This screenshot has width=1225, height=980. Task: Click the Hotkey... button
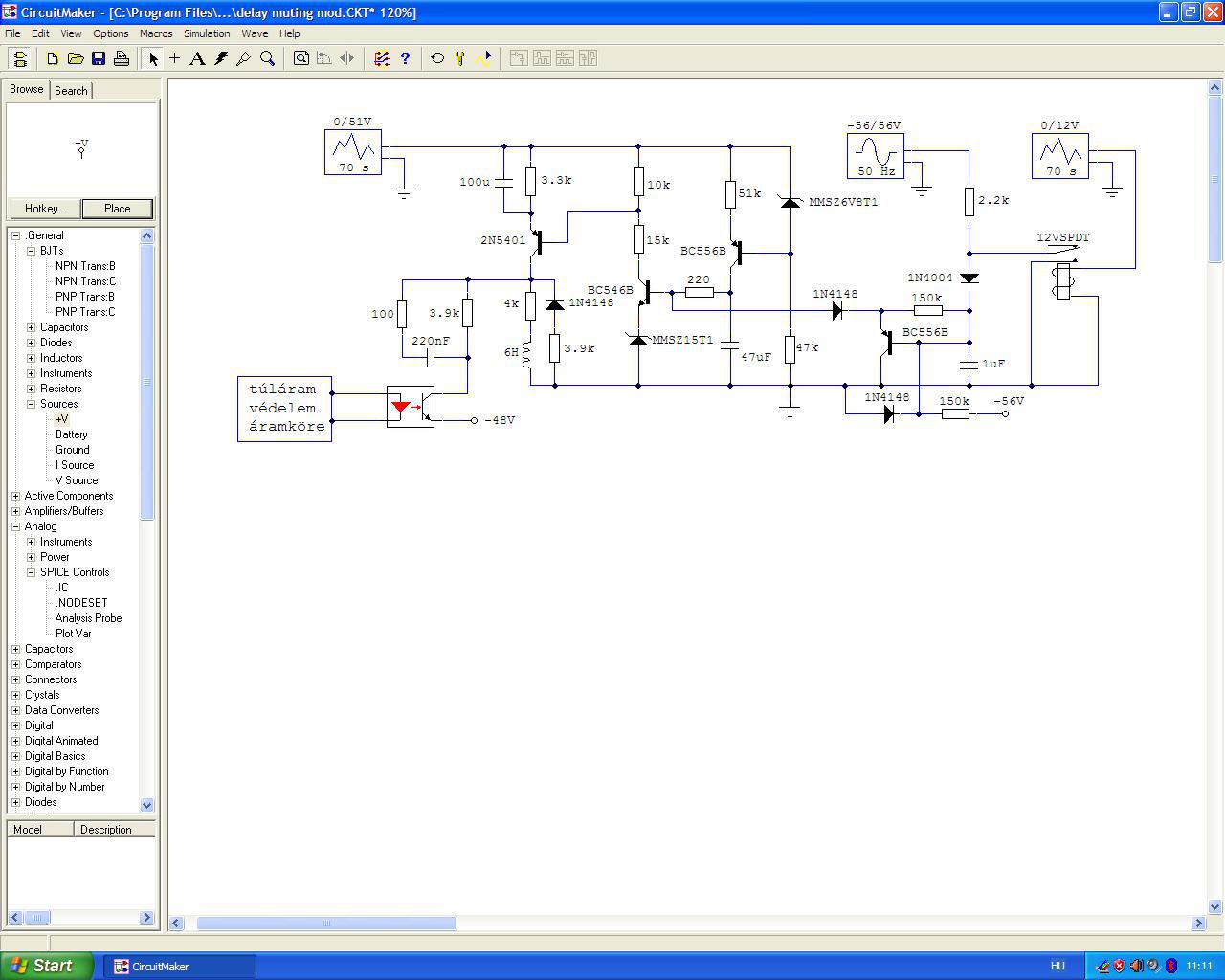click(45, 209)
